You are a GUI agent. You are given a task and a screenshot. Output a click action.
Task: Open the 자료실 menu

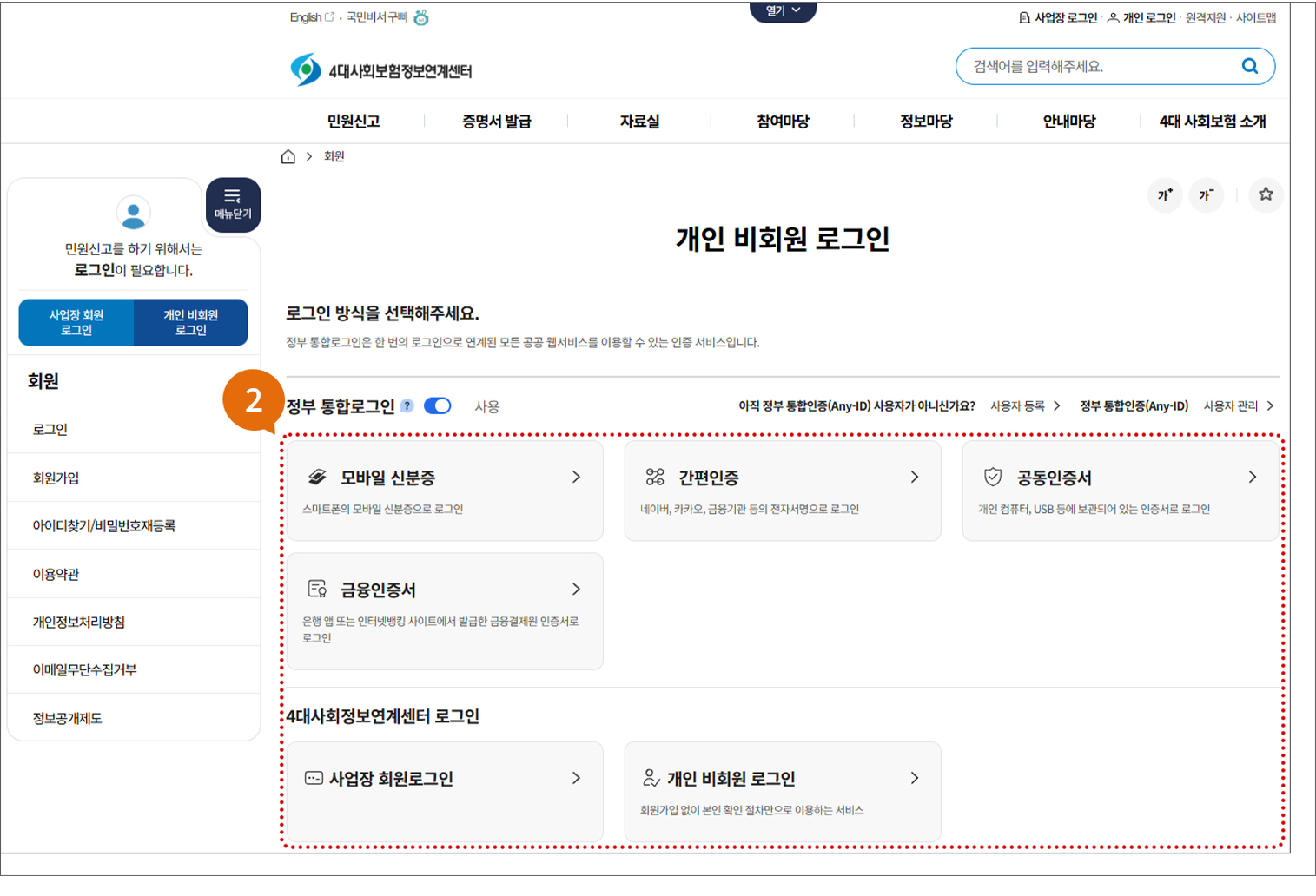click(639, 121)
